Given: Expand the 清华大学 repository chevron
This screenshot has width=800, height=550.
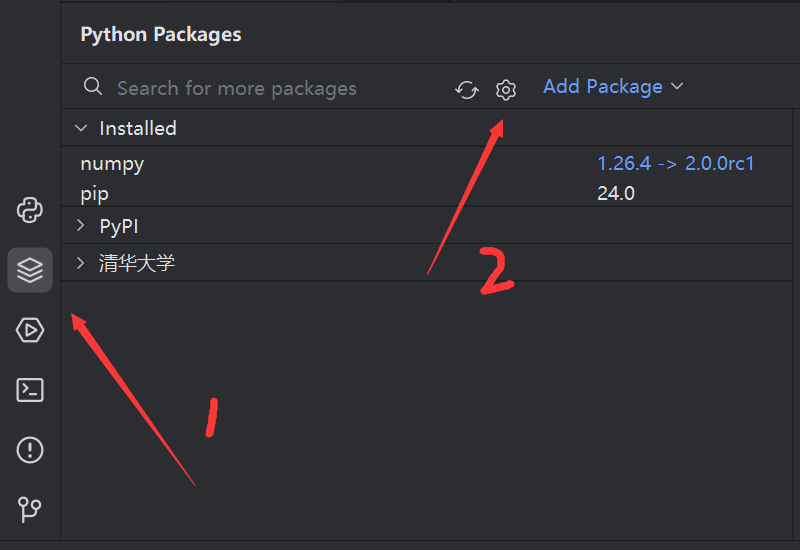Looking at the screenshot, I should click(81, 264).
